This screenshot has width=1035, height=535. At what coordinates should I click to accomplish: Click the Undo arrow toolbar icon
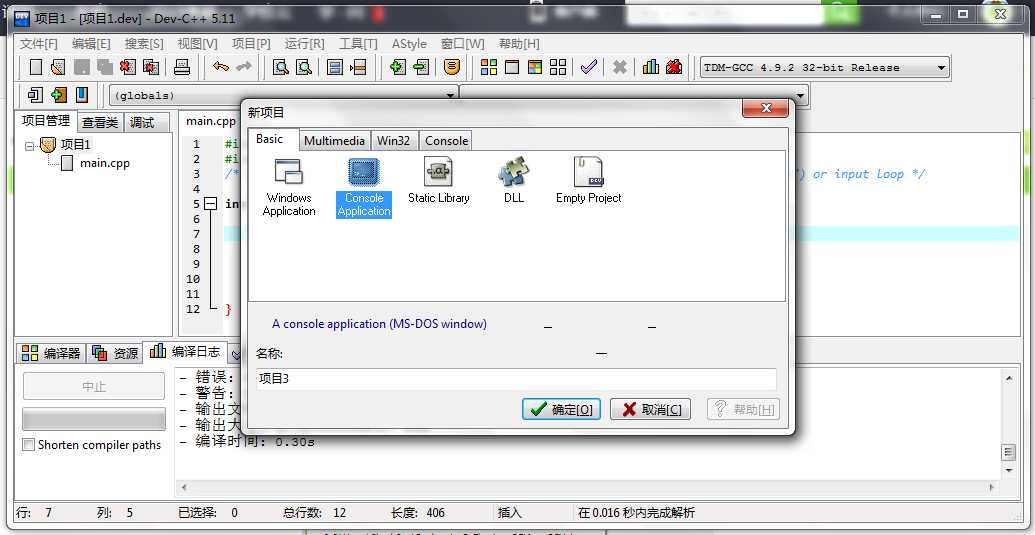(220, 67)
